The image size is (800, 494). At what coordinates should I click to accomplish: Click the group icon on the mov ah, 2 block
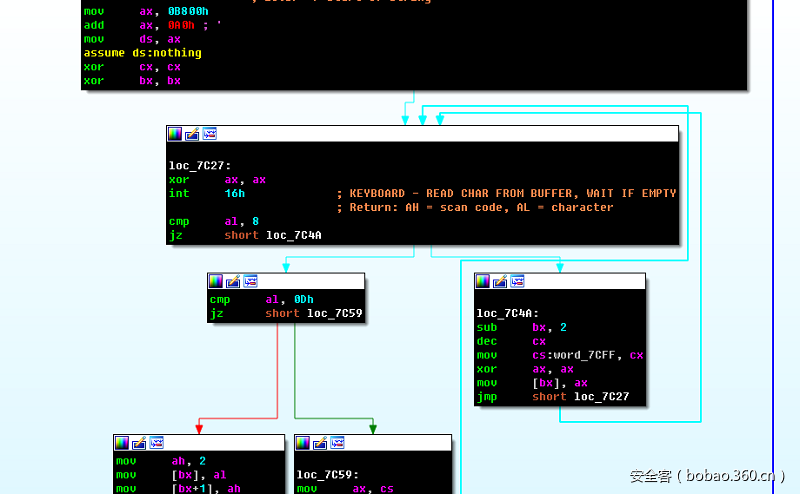click(157, 444)
